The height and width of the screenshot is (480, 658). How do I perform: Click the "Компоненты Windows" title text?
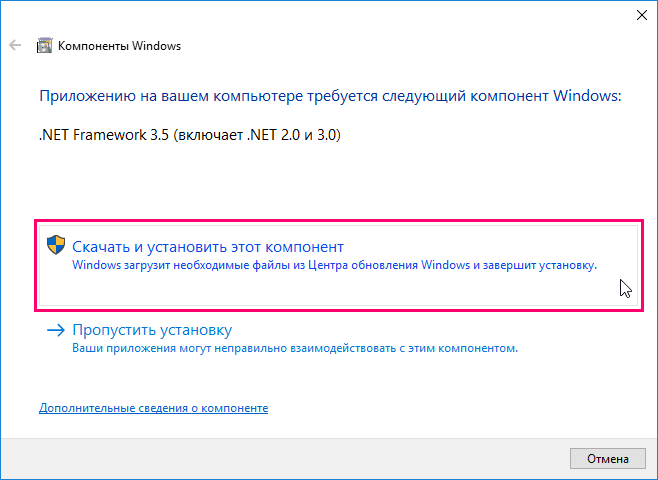click(x=119, y=46)
